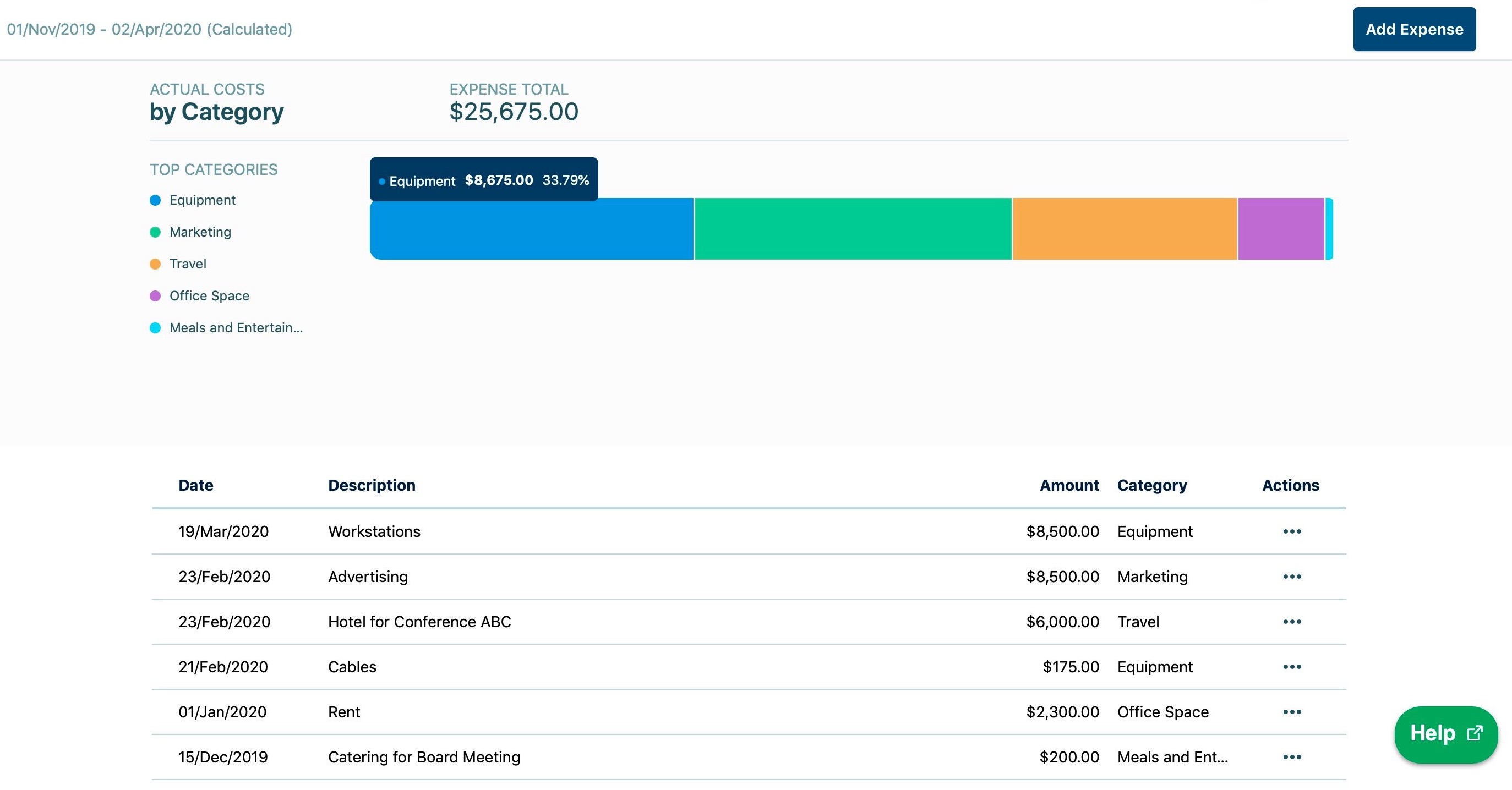Open actions menu for Workstations expense
Image resolution: width=1512 pixels, height=790 pixels.
pyautogui.click(x=1292, y=531)
